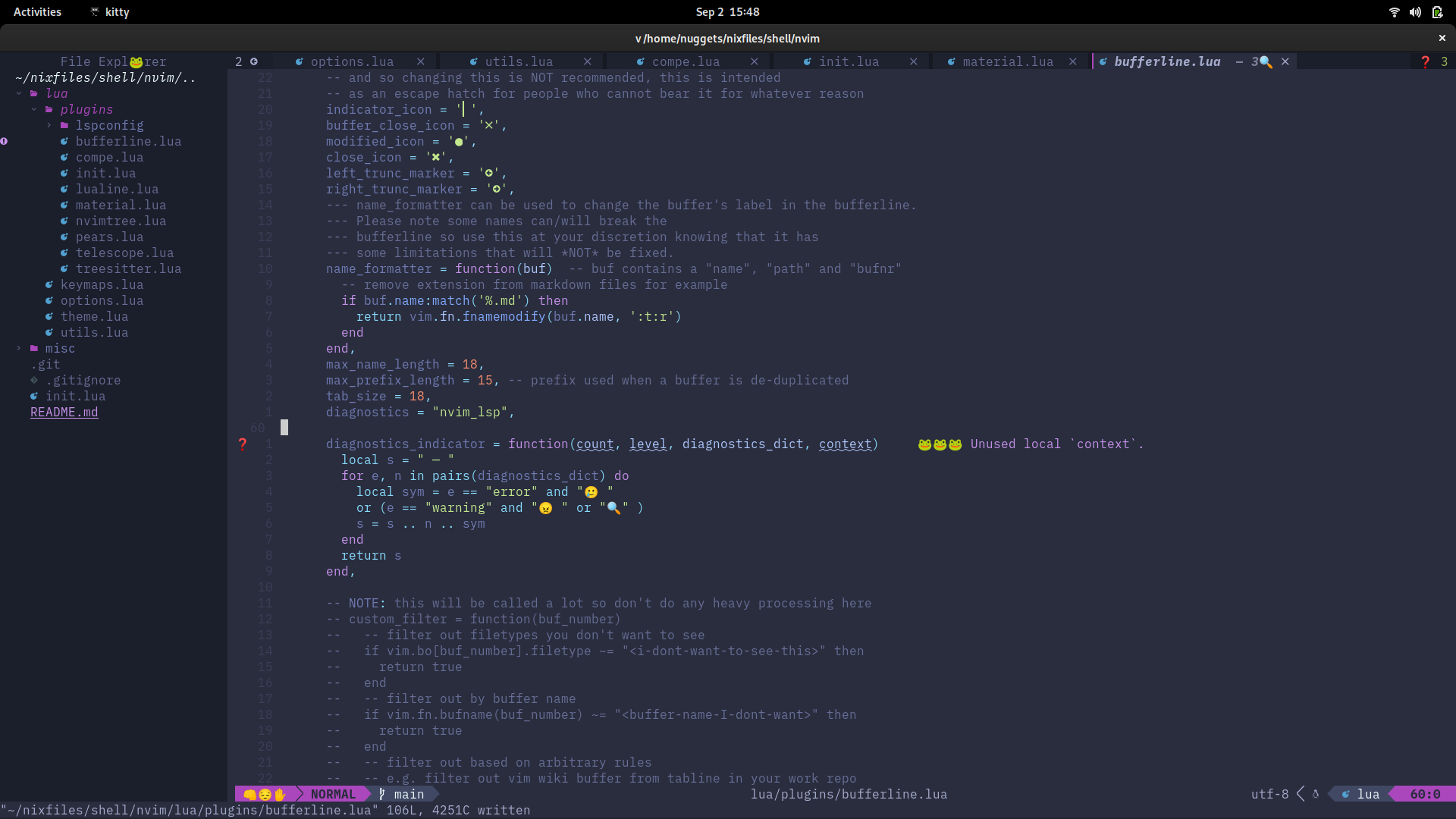Close the options.lua buffer tab

[421, 61]
